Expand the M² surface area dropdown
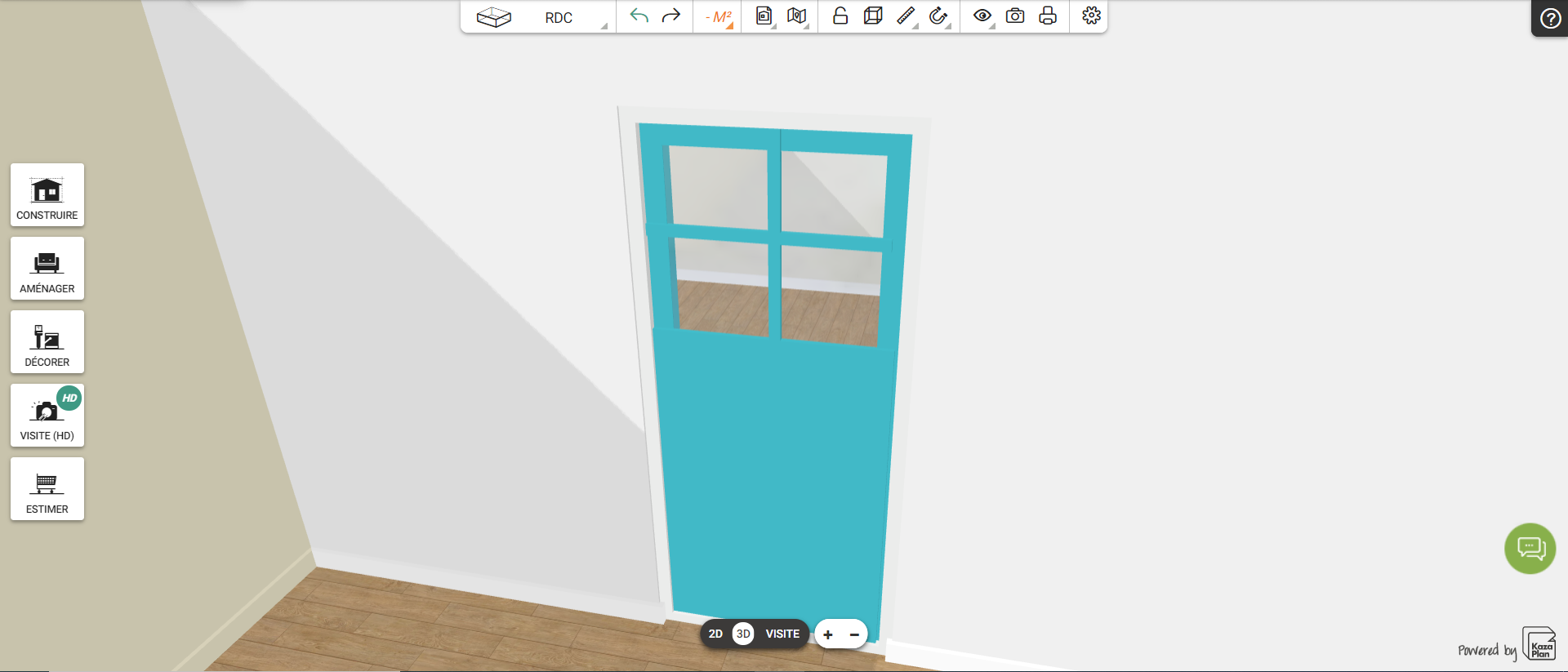This screenshot has height=672, width=1568. tap(719, 17)
